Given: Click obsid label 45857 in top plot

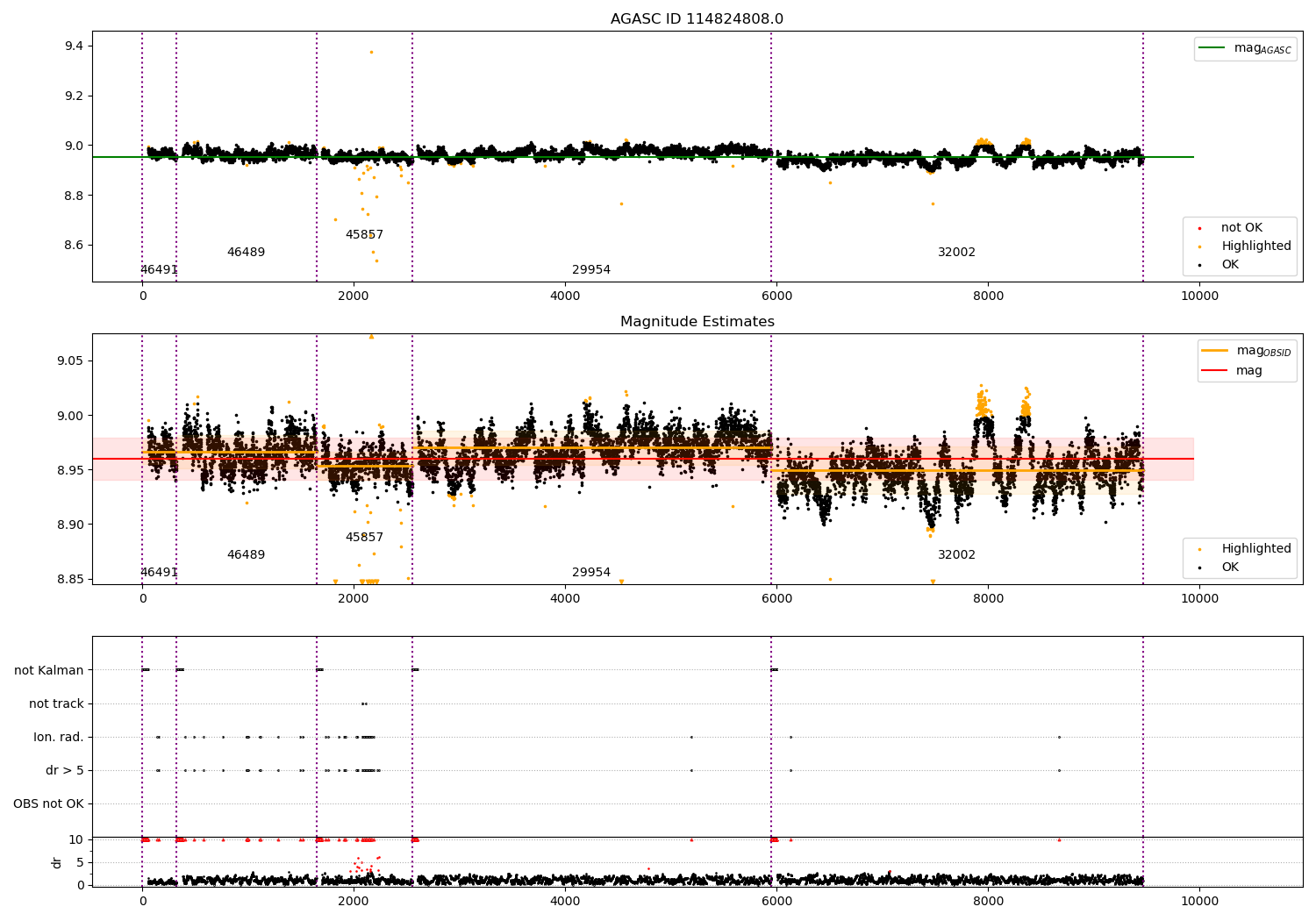Looking at the screenshot, I should tap(364, 235).
